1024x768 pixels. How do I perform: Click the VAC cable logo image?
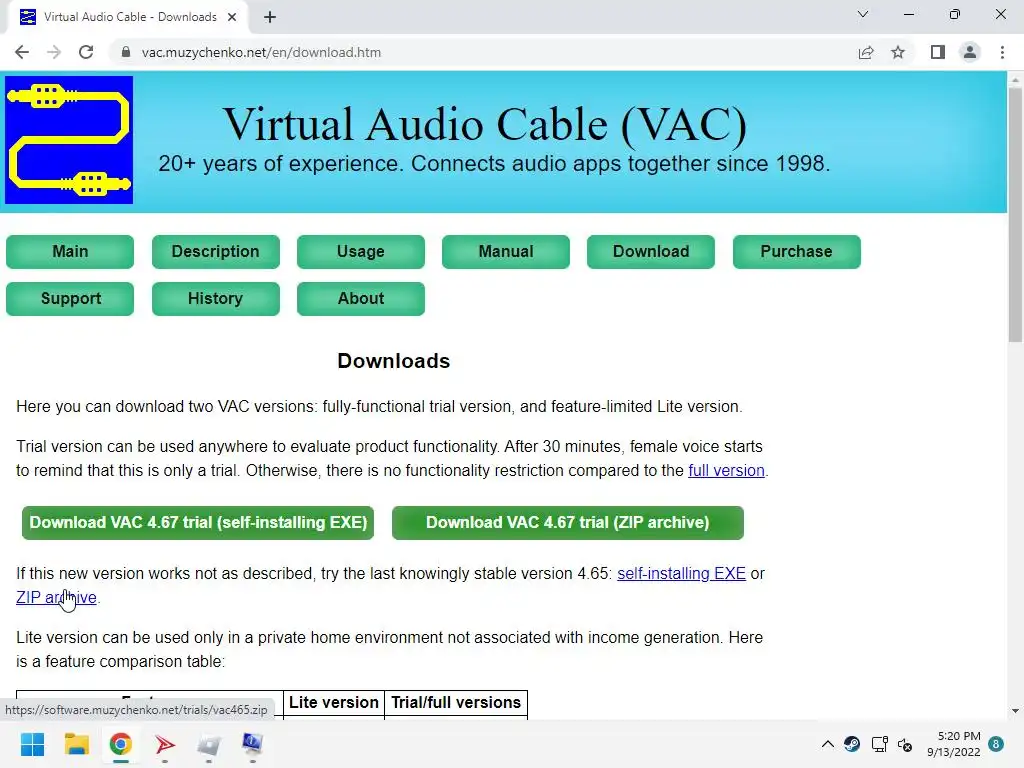[69, 140]
